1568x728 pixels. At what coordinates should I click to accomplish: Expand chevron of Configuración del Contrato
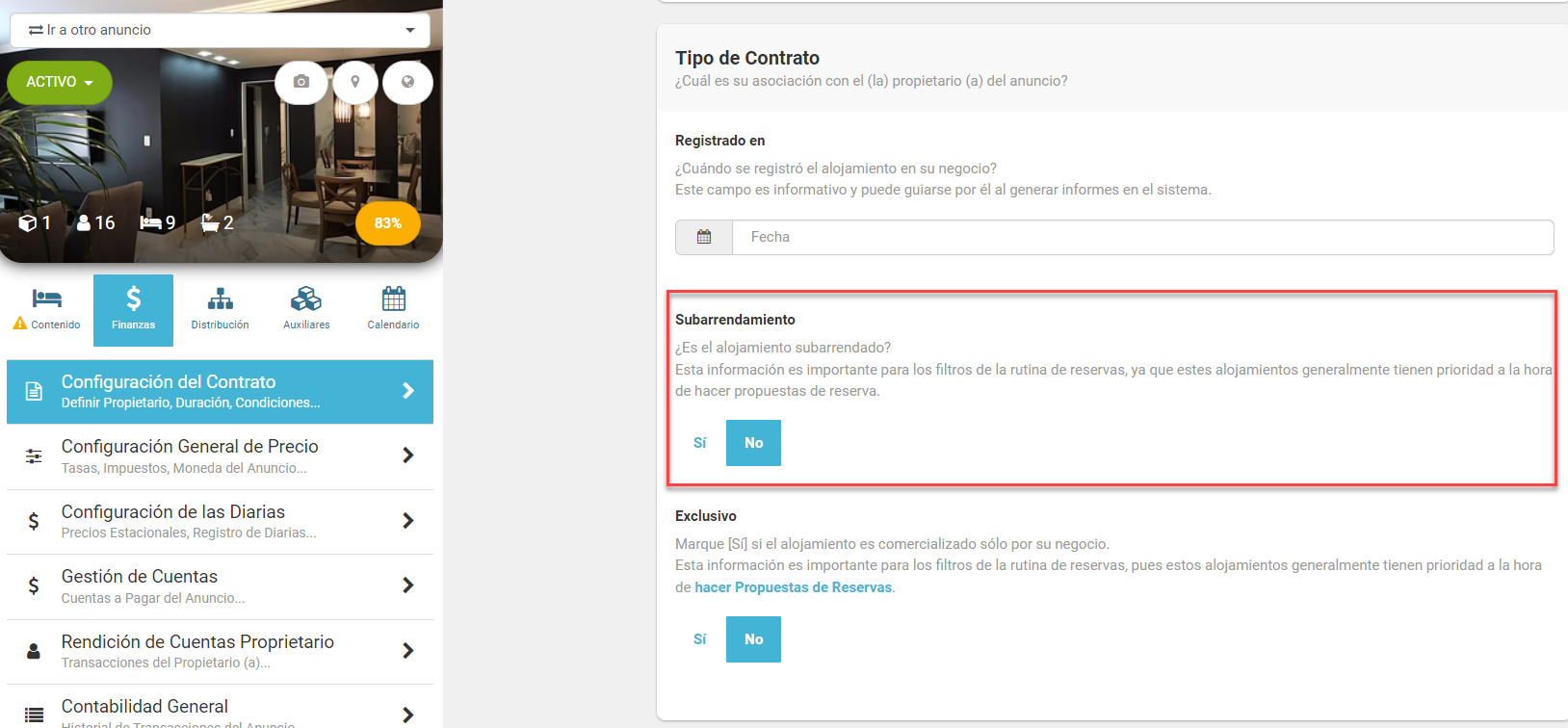click(408, 390)
